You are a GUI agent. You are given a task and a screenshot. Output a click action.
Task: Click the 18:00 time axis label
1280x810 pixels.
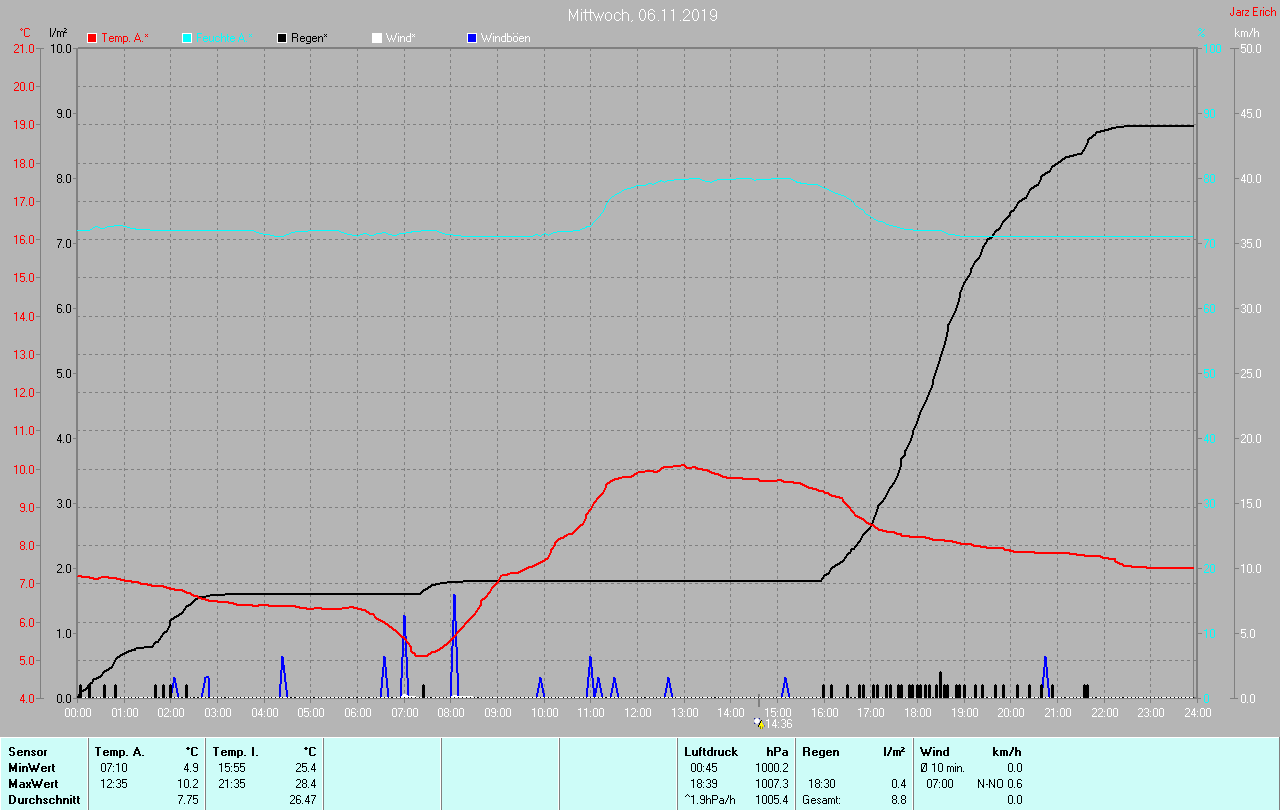(x=917, y=713)
